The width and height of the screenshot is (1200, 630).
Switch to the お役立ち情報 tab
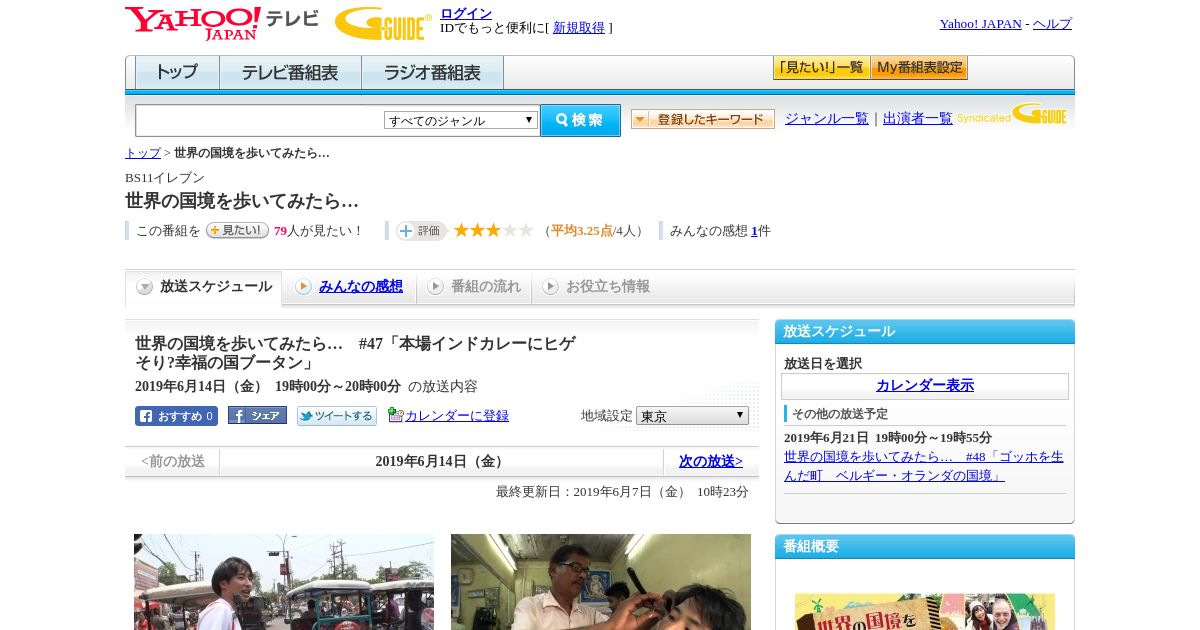click(x=596, y=287)
